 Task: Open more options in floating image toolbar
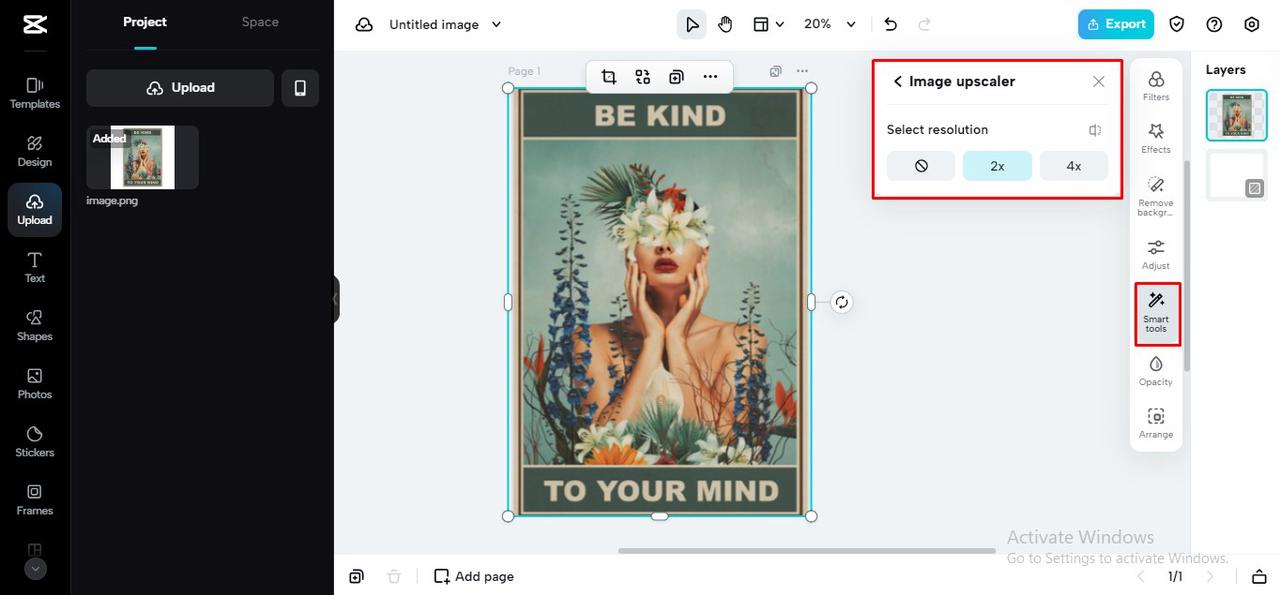click(710, 76)
